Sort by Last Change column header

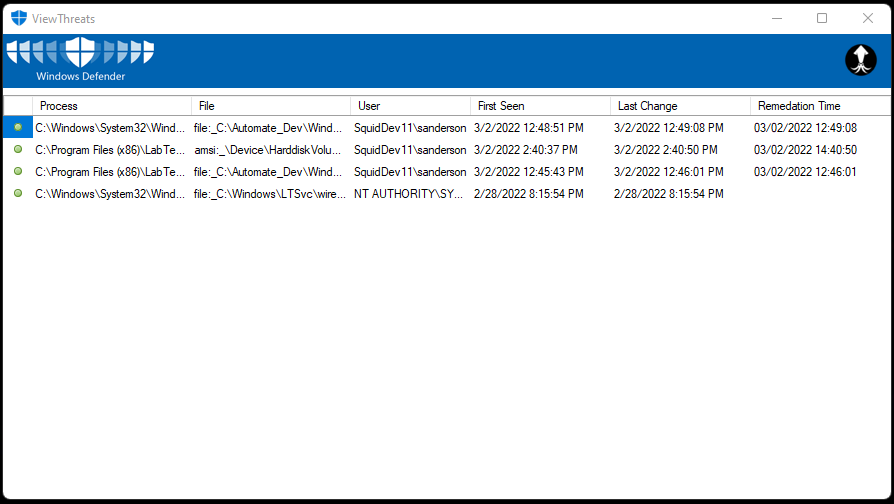pos(680,106)
